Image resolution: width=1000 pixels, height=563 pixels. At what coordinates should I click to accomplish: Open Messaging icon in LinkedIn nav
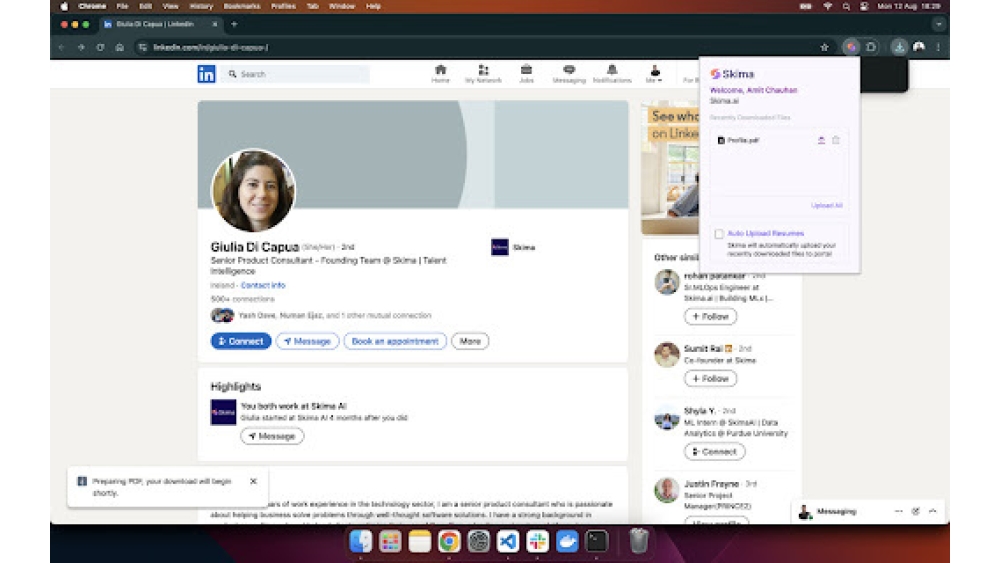(569, 74)
